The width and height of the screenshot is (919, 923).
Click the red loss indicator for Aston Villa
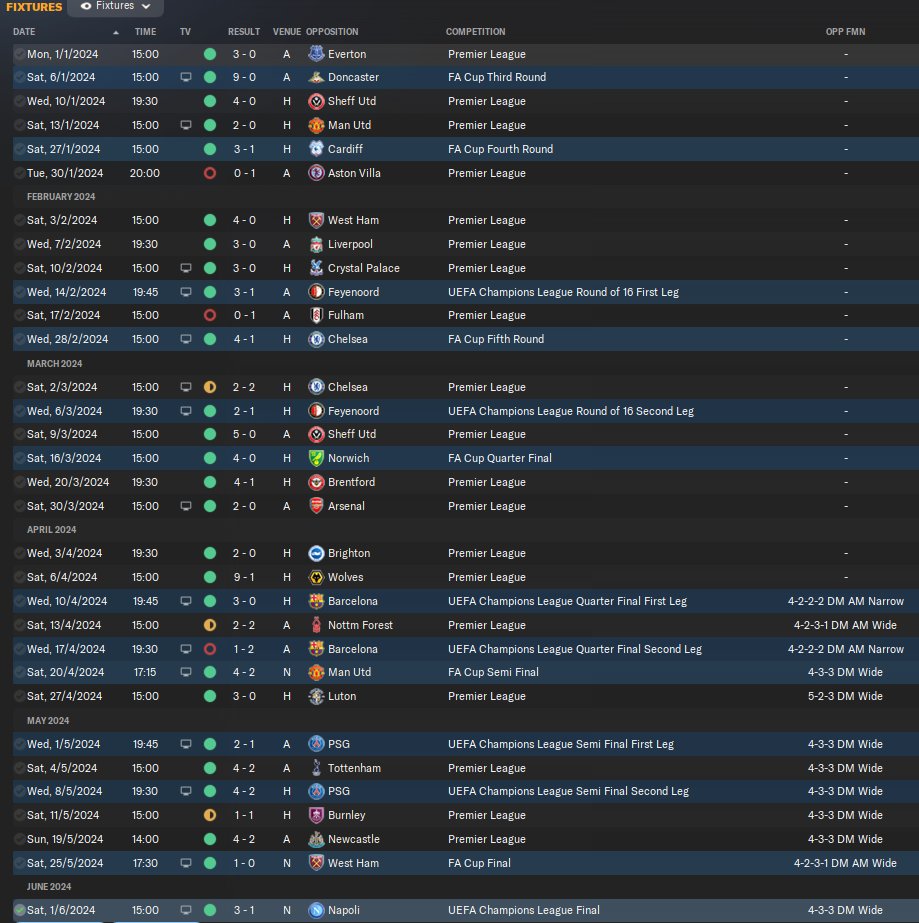pyautogui.click(x=210, y=173)
